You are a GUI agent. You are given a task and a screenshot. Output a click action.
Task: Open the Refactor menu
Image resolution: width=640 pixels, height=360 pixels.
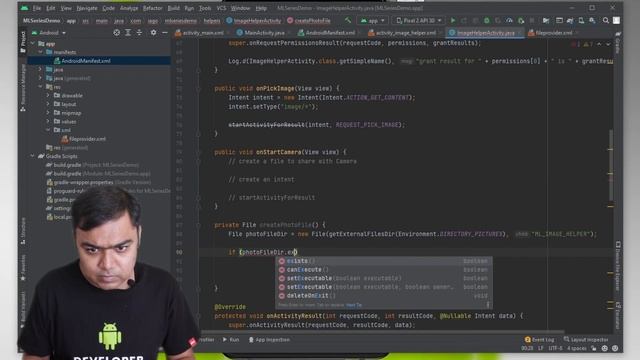pyautogui.click(x=153, y=8)
